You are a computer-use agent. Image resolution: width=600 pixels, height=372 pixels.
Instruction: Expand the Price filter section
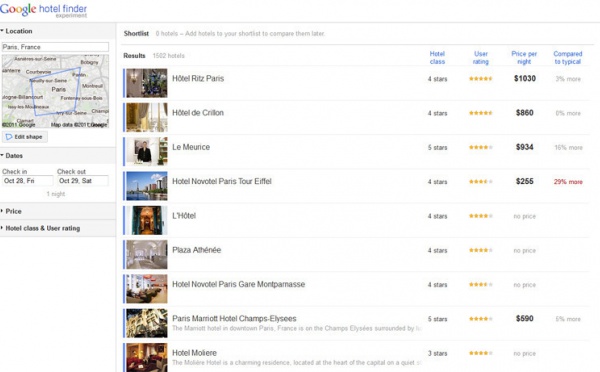click(x=11, y=211)
